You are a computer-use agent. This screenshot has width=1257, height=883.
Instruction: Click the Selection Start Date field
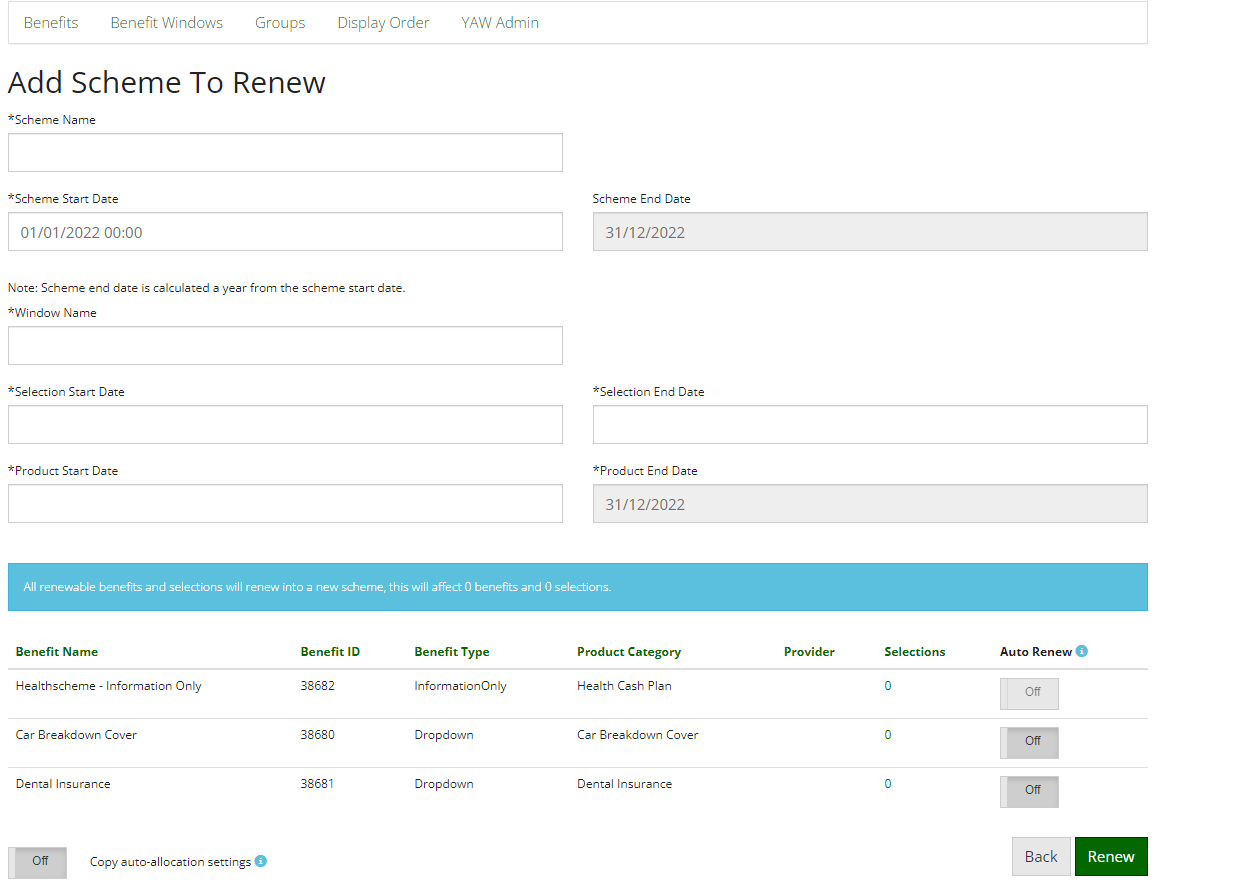pyautogui.click(x=285, y=424)
